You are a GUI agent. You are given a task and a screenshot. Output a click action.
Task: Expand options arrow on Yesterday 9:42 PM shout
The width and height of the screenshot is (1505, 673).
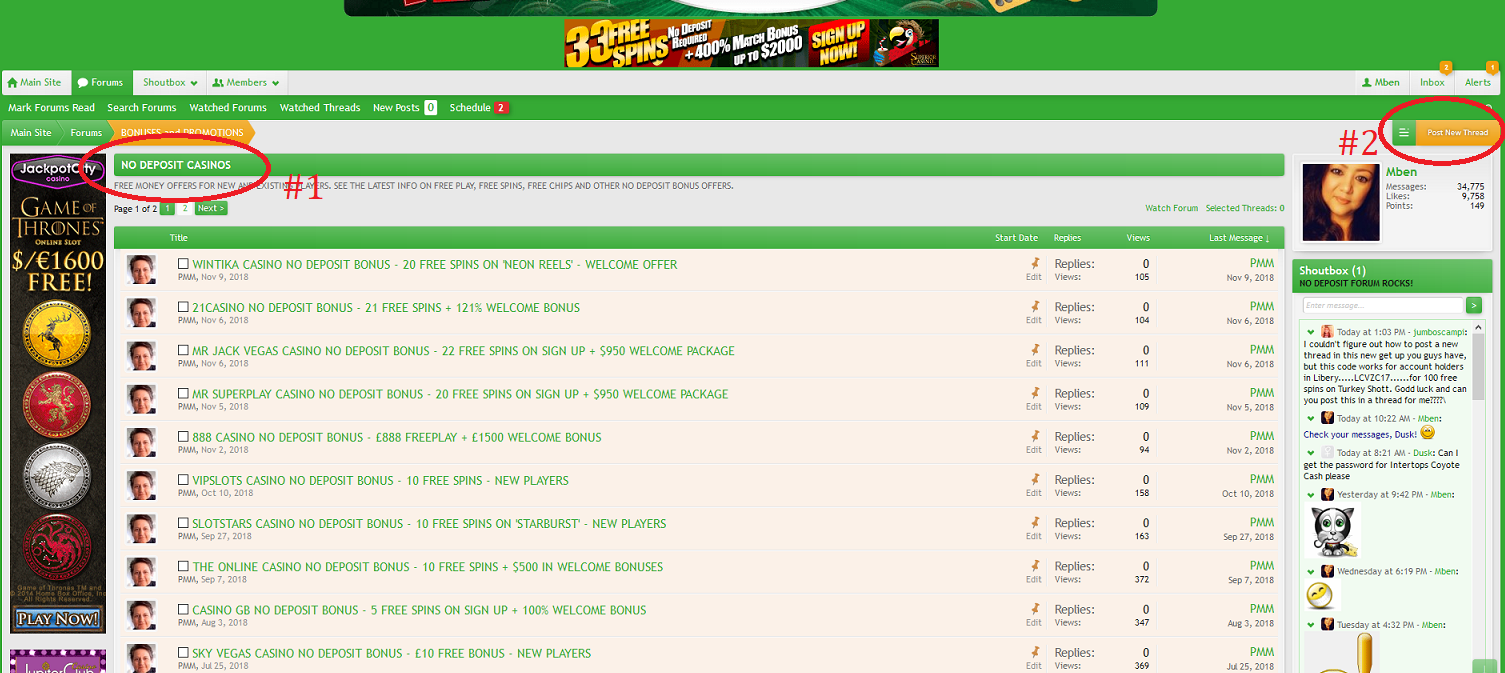pos(1311,495)
